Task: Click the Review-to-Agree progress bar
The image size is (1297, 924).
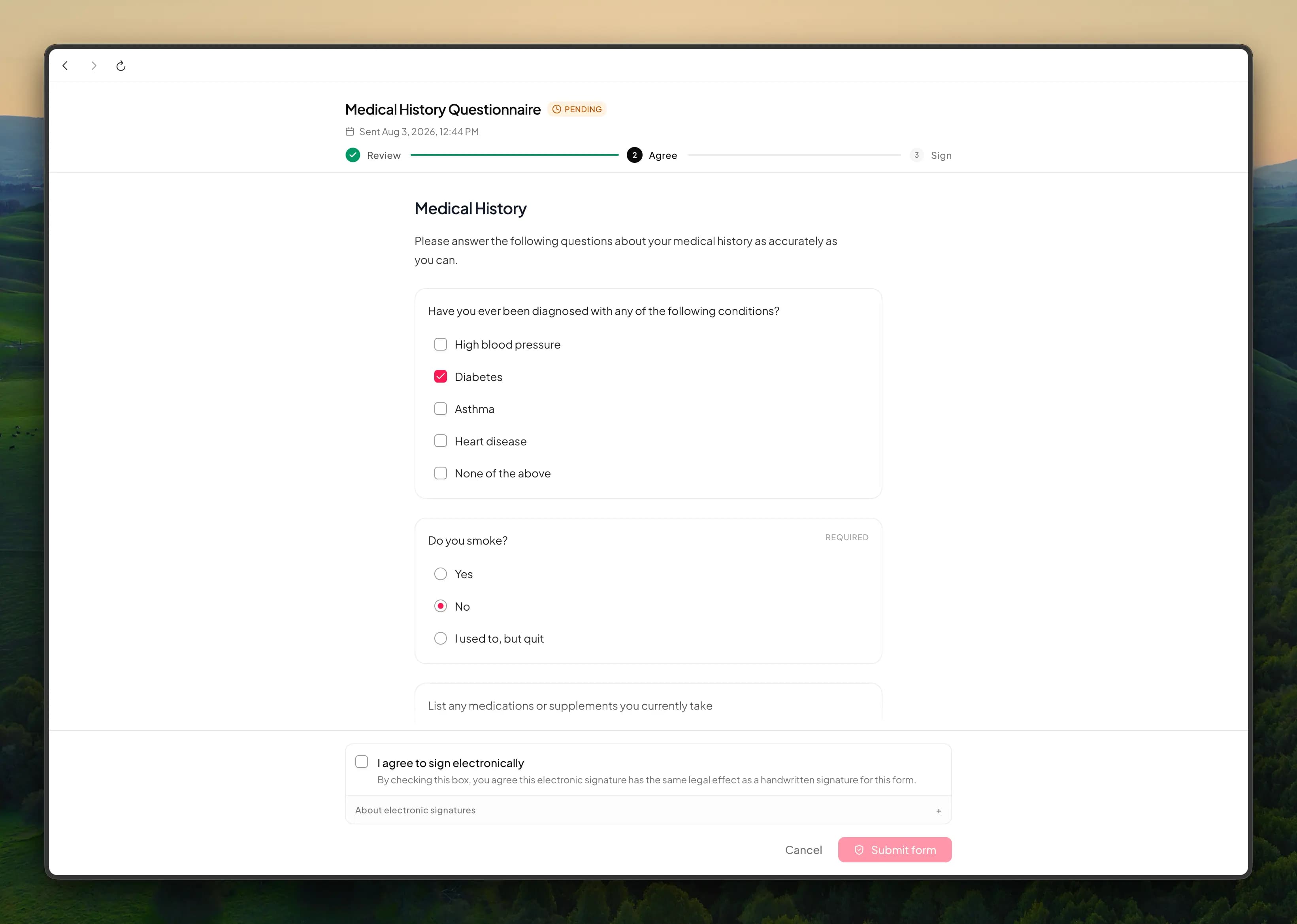Action: (514, 155)
